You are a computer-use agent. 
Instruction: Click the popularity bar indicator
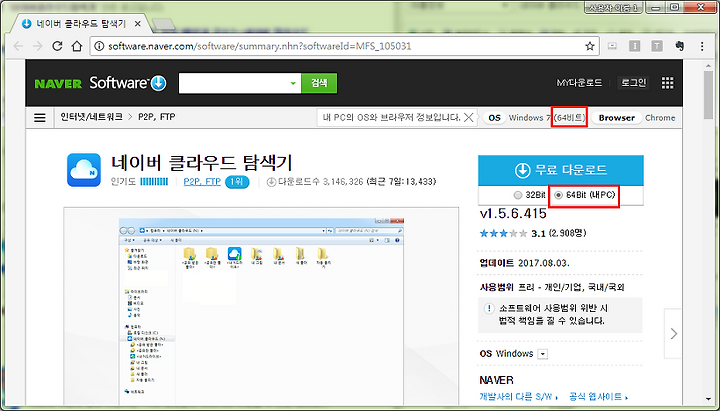tap(154, 182)
